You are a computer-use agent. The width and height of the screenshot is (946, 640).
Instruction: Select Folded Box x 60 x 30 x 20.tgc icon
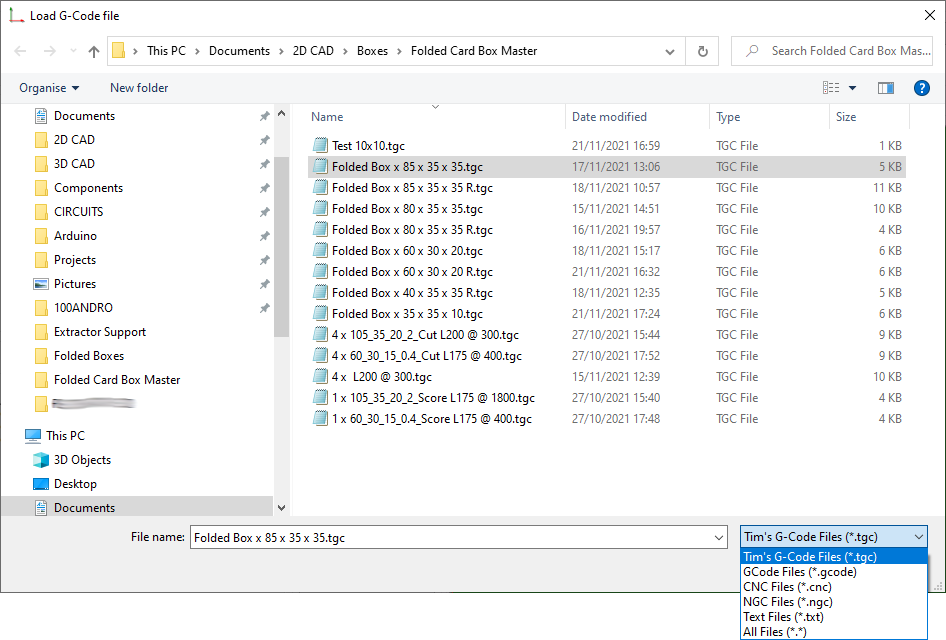coord(320,250)
